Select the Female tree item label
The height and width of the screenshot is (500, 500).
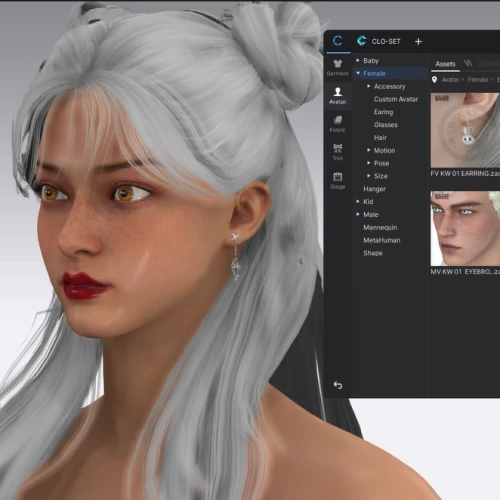click(x=374, y=73)
